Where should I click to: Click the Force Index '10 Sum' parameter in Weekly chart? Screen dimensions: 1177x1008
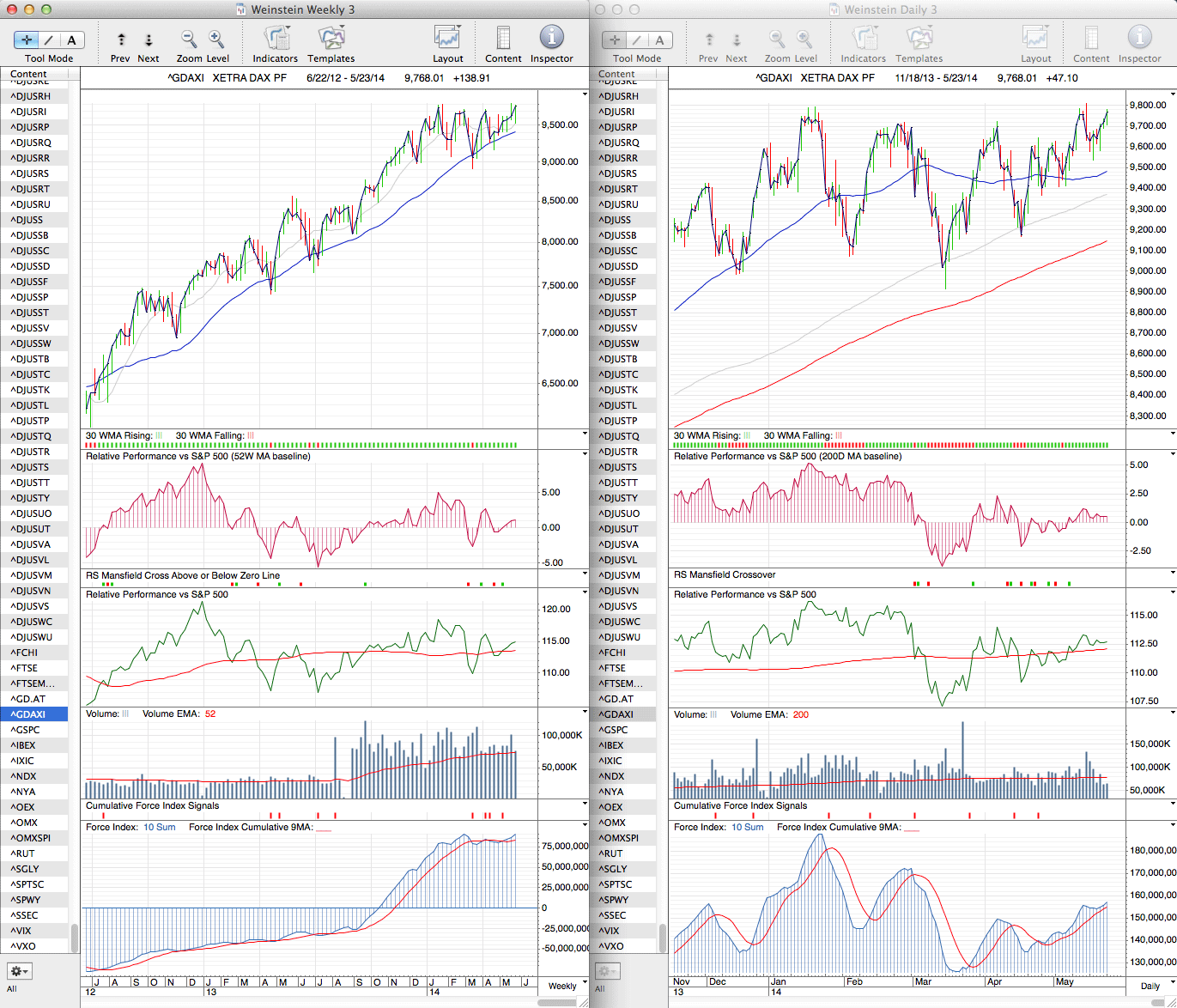point(160,828)
